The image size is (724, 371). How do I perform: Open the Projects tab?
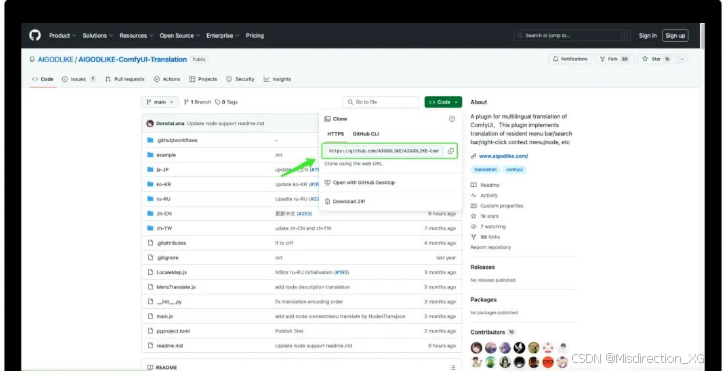(x=203, y=79)
